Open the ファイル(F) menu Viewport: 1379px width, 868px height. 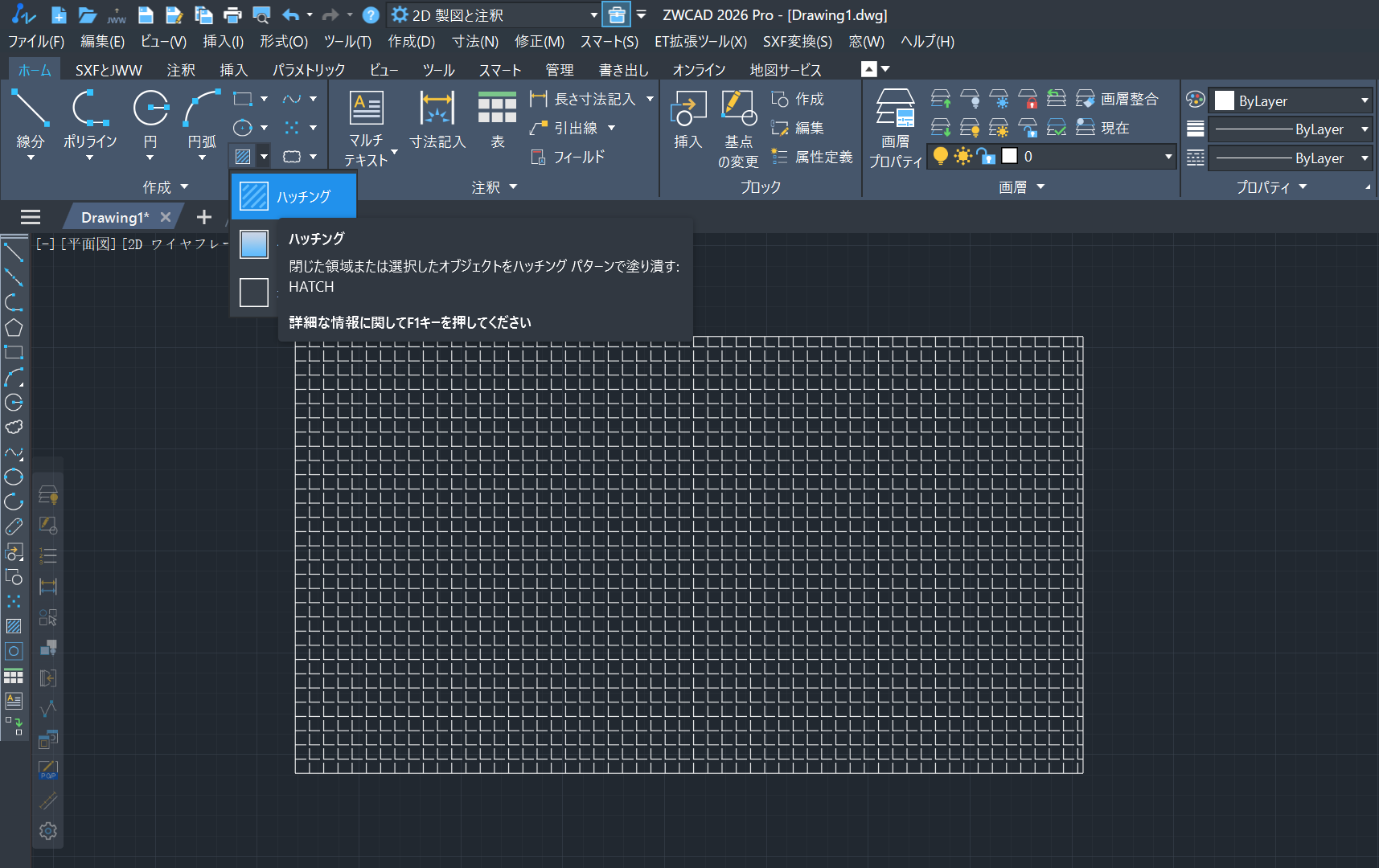(x=36, y=42)
